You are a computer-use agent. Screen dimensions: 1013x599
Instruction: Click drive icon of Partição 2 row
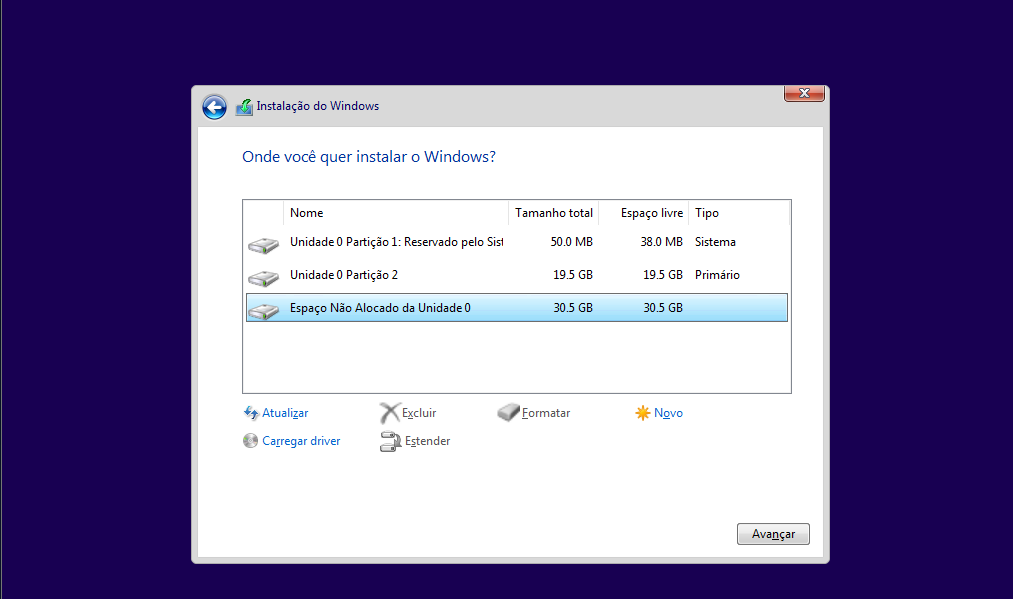pos(264,278)
